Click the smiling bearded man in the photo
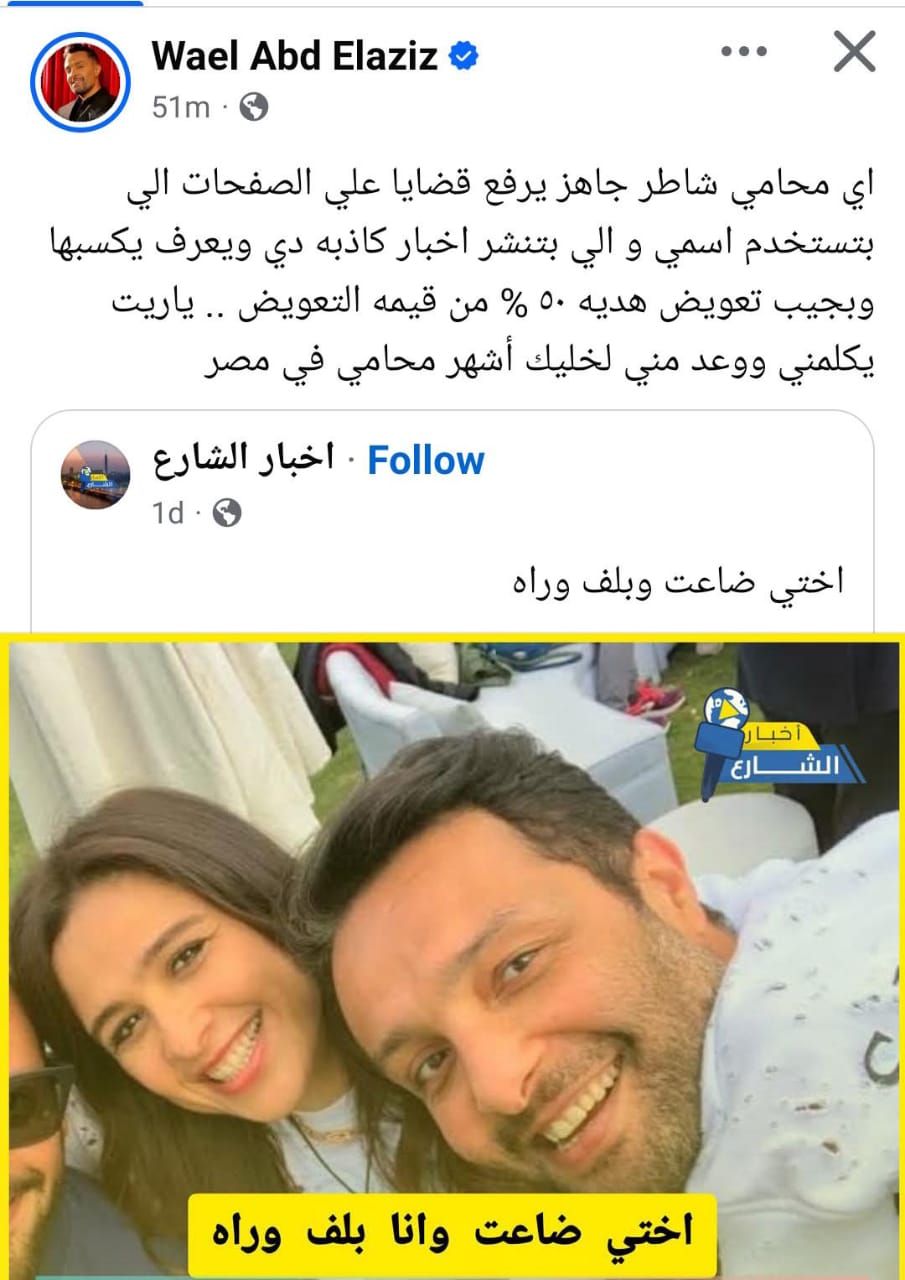Screen dimensions: 905x1280 coord(560,990)
